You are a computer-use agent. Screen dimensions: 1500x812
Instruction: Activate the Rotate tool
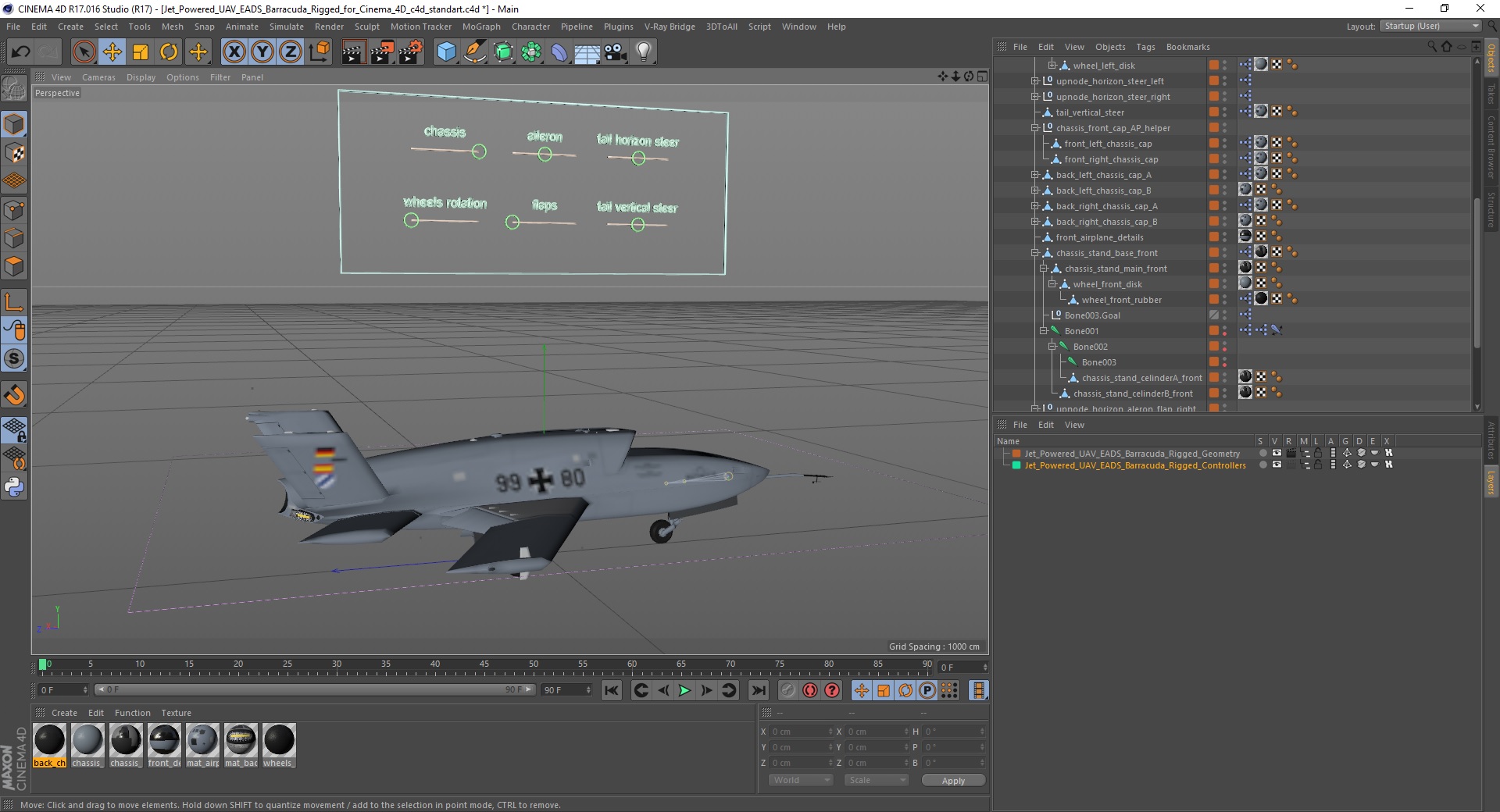[169, 52]
